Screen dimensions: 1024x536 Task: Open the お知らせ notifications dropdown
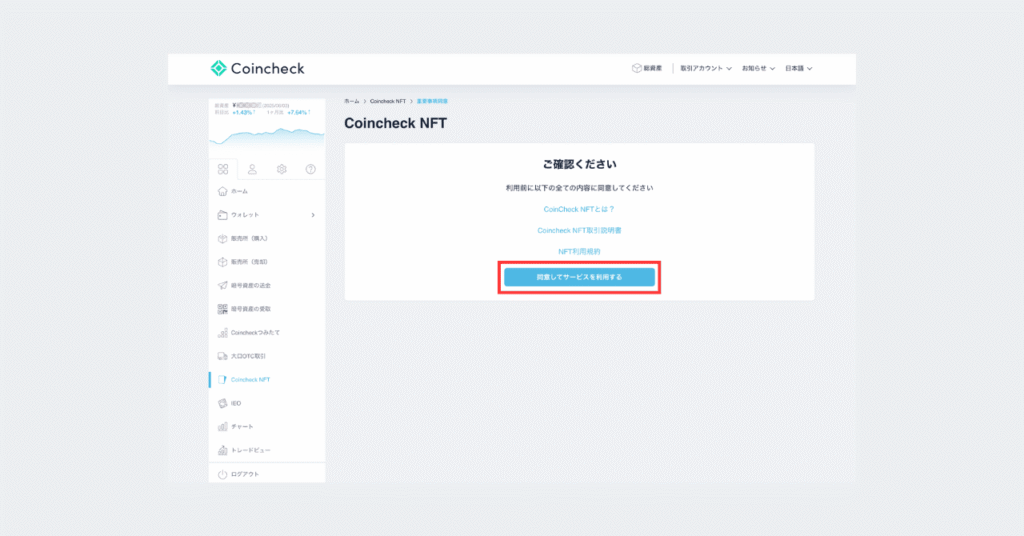[x=758, y=68]
